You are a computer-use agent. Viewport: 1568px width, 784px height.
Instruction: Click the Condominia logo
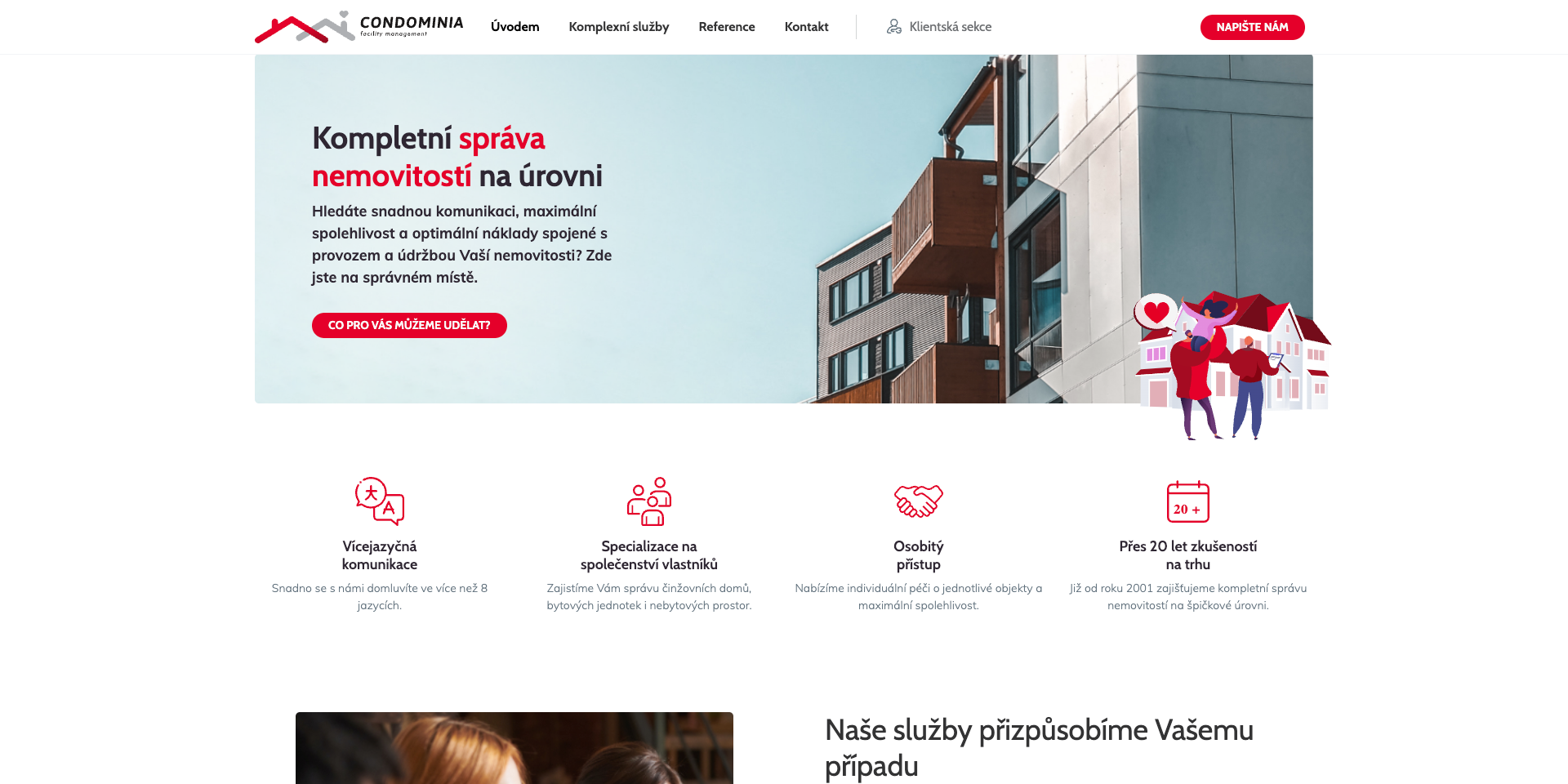tap(359, 27)
